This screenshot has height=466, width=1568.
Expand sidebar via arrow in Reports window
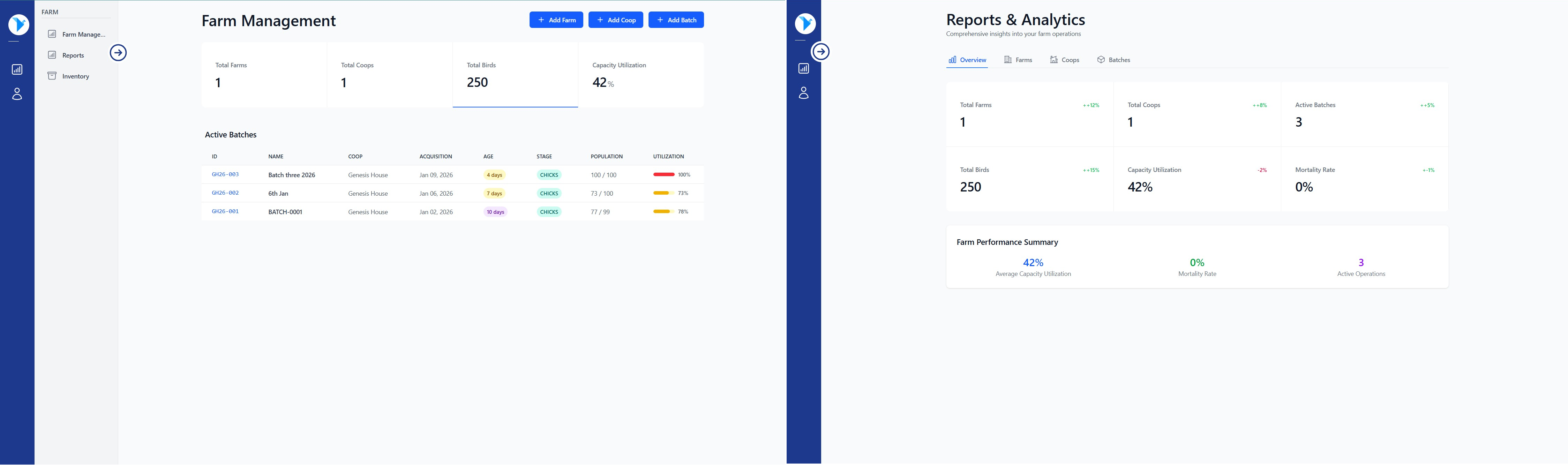coord(820,52)
